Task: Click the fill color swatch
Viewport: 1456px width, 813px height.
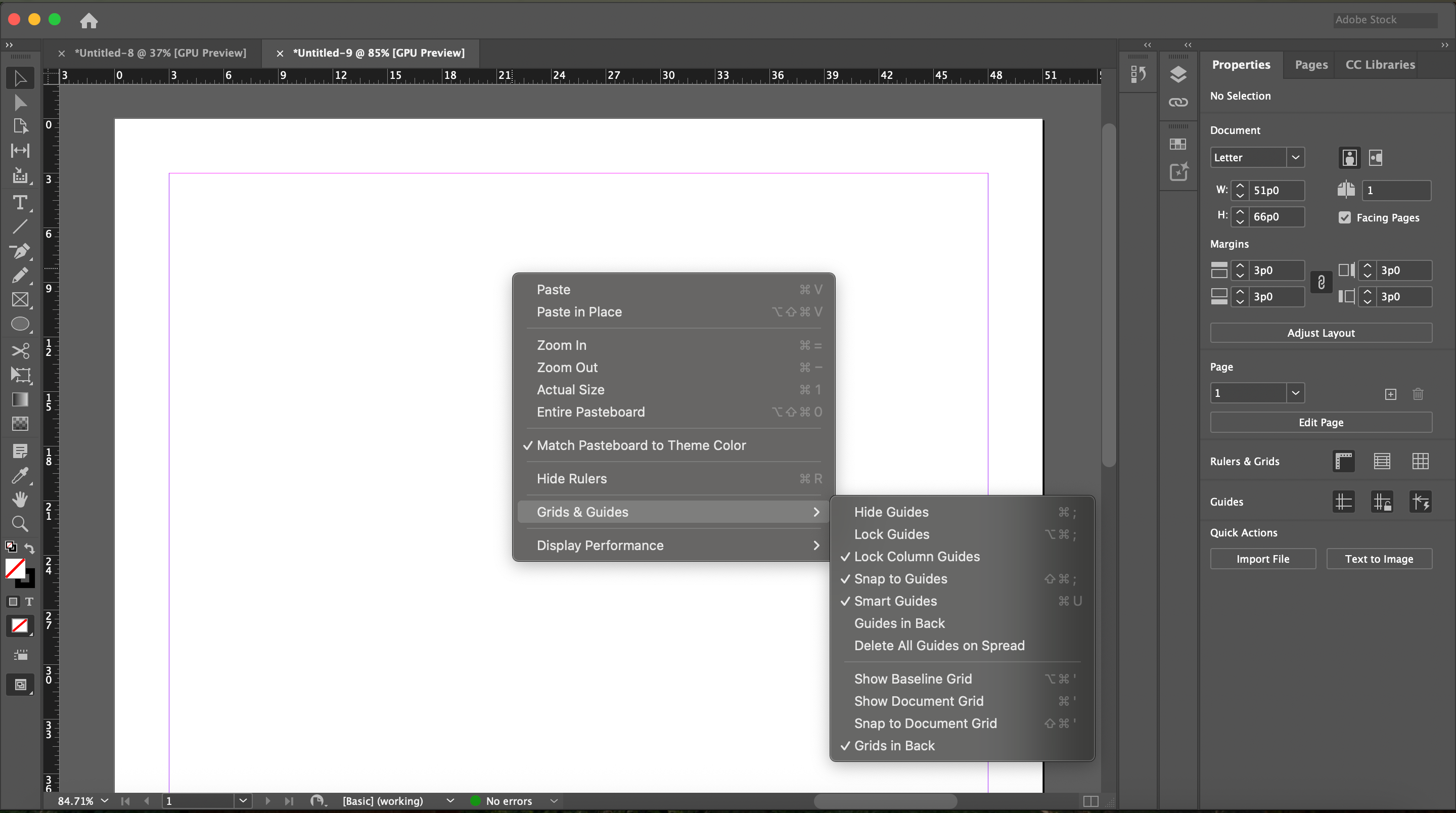Action: pyautogui.click(x=15, y=568)
